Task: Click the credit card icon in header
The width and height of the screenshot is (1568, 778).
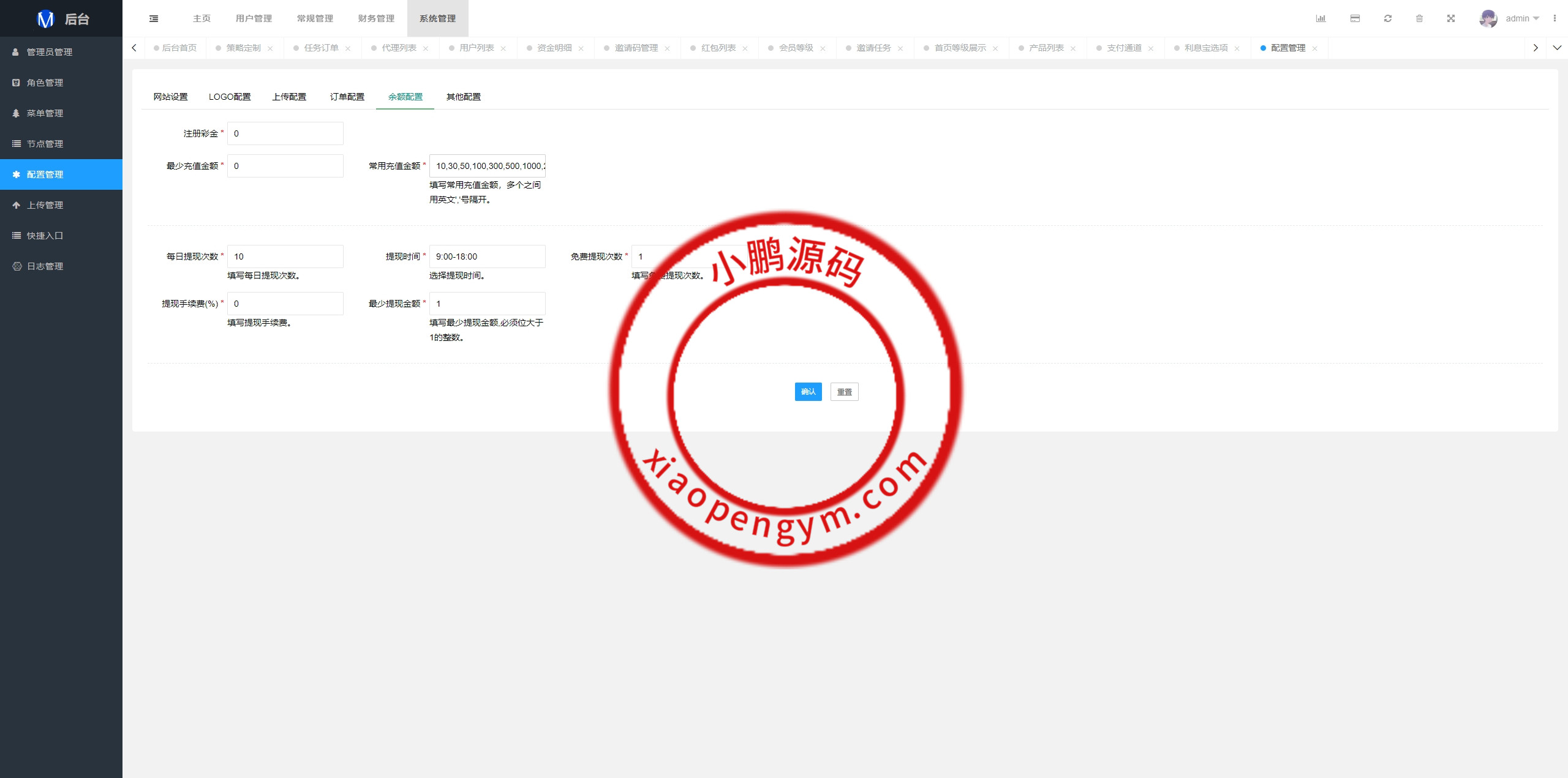Action: tap(1355, 18)
